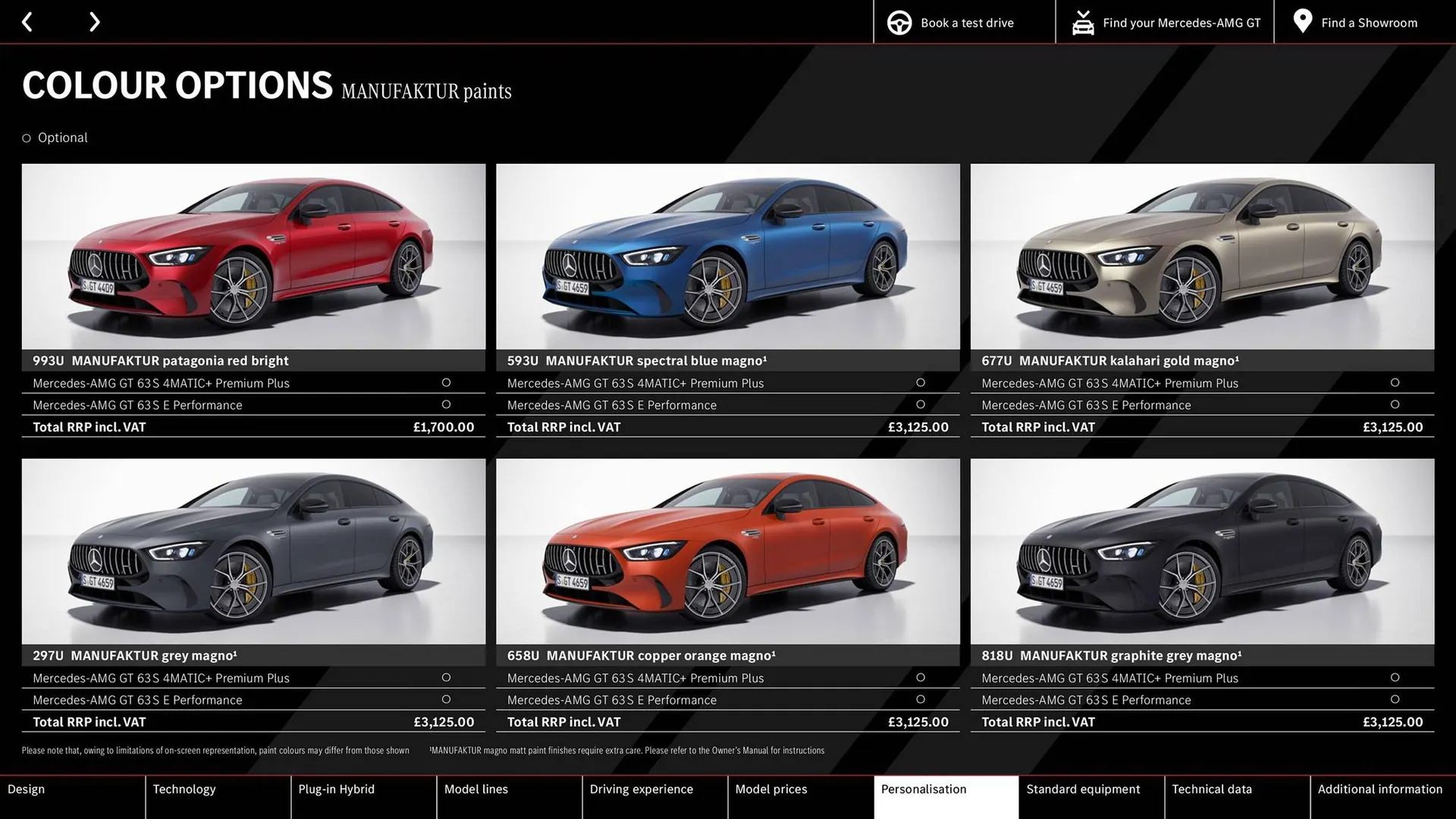Select the Optional indicator for GT 63S Premium Plus in patagonia red

(446, 382)
